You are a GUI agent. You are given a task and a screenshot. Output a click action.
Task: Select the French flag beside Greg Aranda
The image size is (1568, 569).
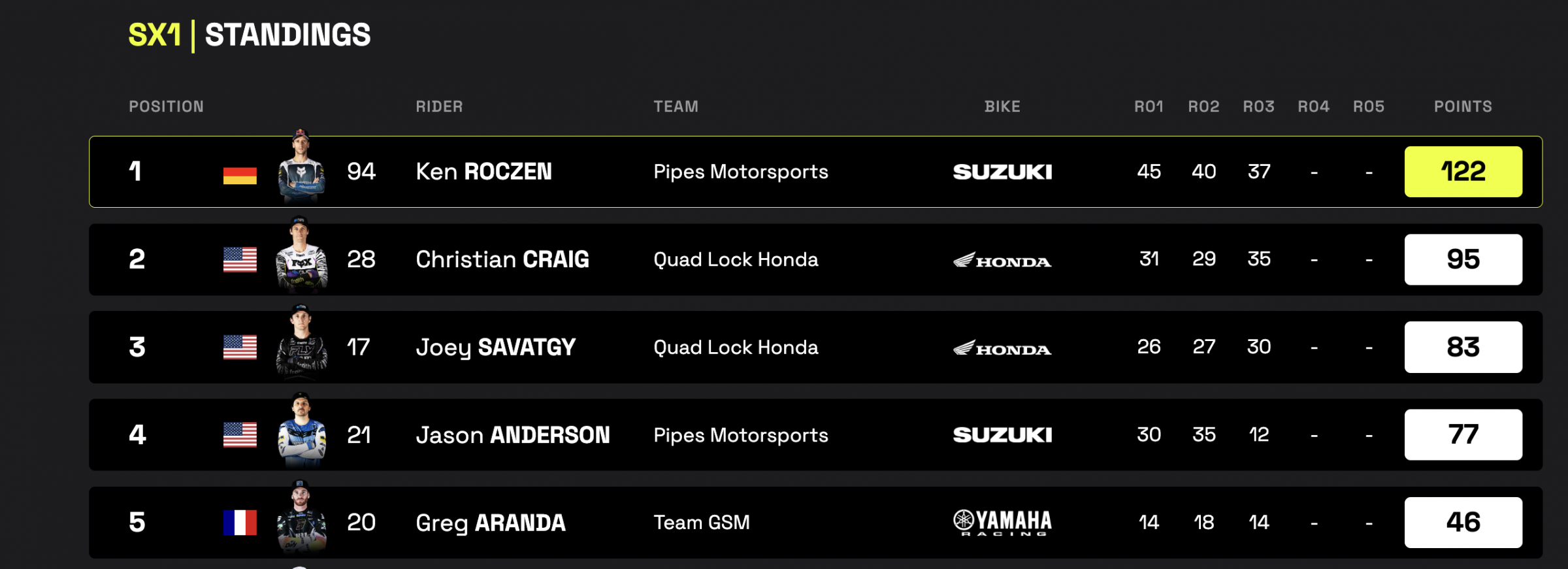pos(241,523)
